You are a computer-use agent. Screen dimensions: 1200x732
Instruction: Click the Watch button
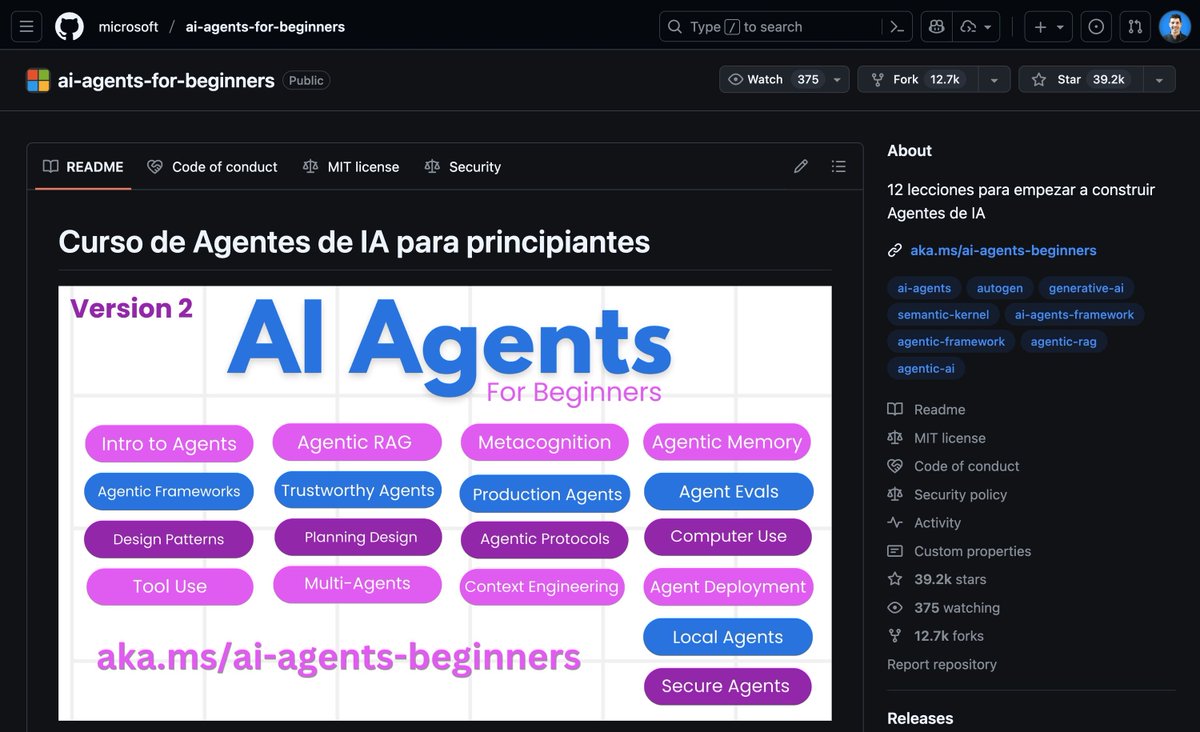click(772, 79)
